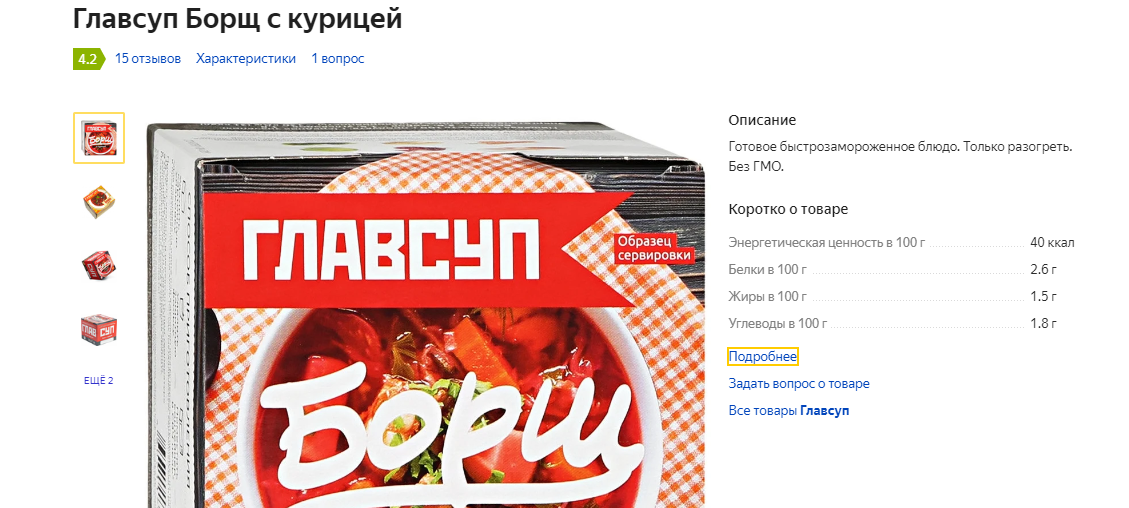Select the first highlighted front-view thumbnail
The image size is (1129, 508).
pos(99,138)
